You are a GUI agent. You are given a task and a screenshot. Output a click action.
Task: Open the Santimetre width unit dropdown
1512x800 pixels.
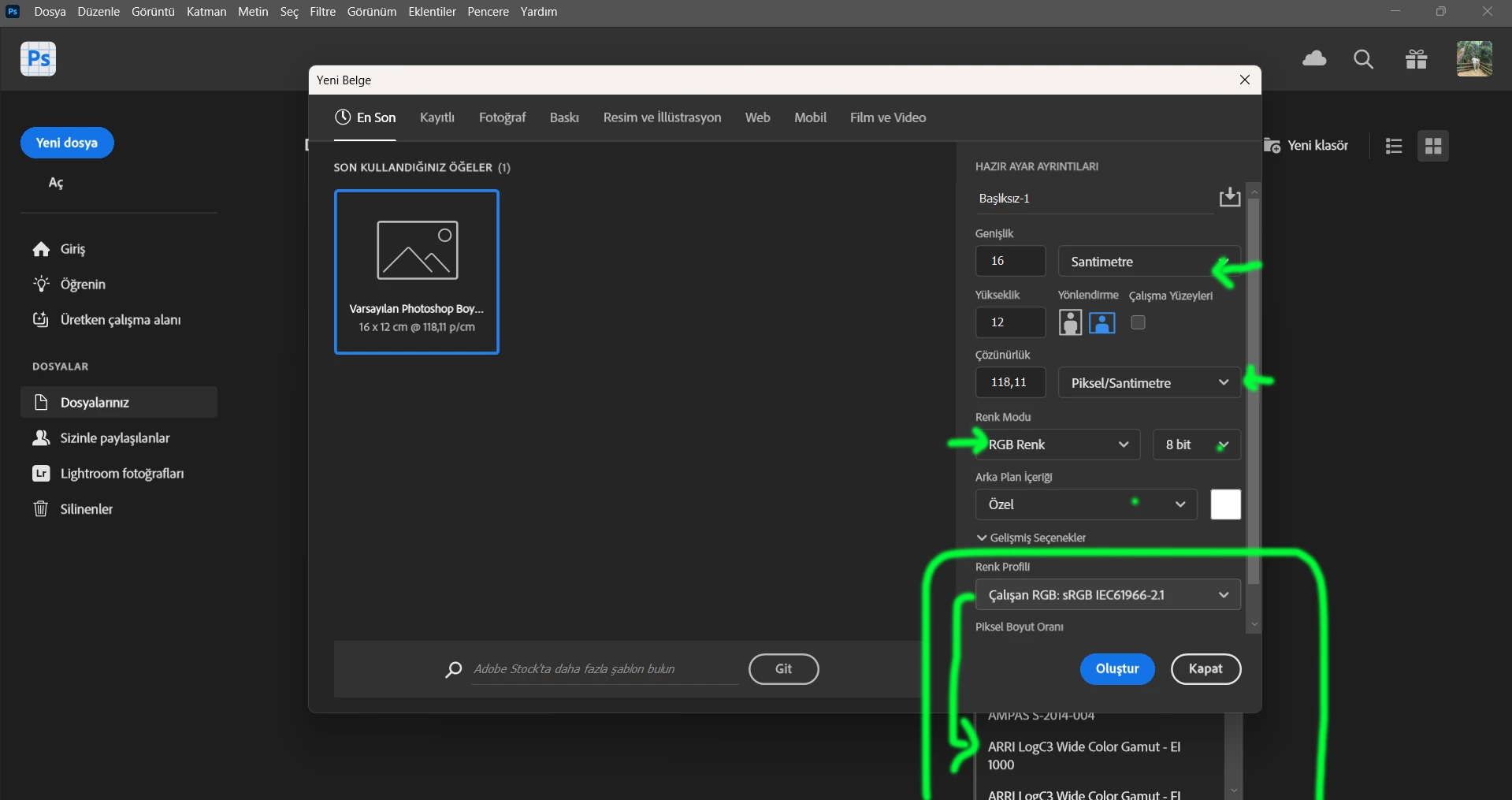[x=1149, y=262]
